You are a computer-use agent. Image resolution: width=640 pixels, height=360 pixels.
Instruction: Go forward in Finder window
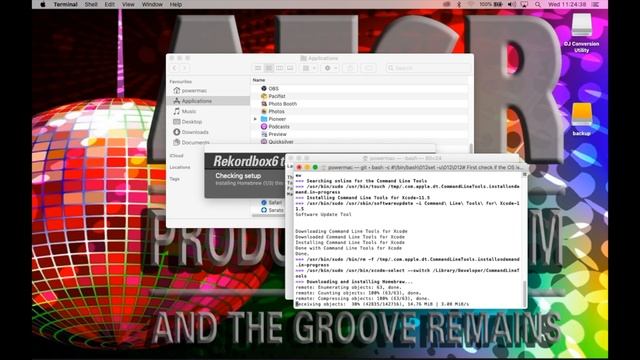184,68
